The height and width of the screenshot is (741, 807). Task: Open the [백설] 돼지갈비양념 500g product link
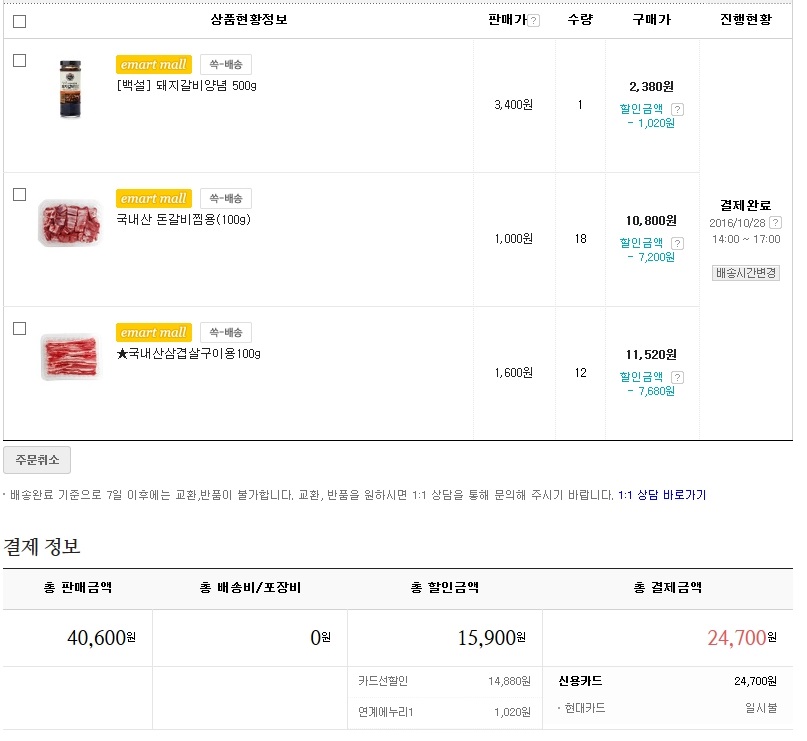tap(187, 86)
